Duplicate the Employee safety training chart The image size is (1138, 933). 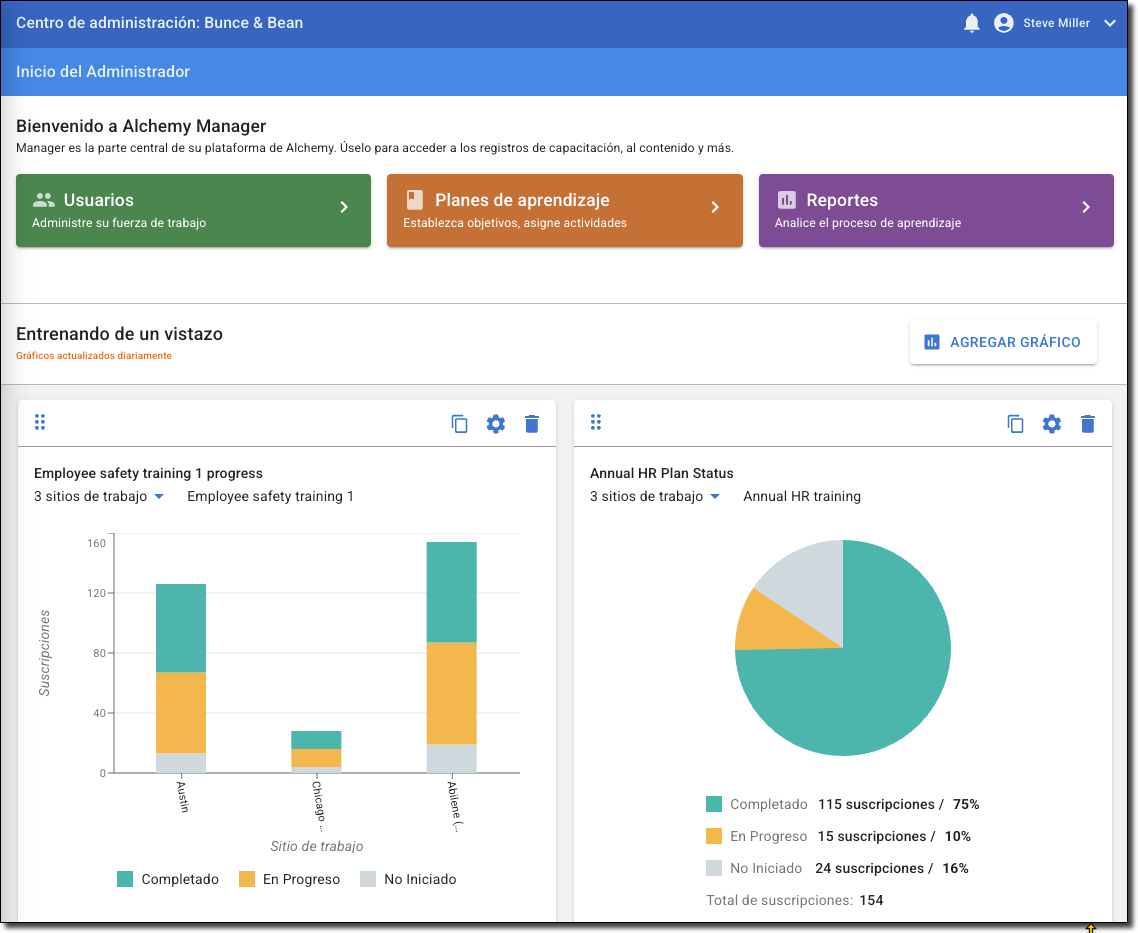point(460,424)
